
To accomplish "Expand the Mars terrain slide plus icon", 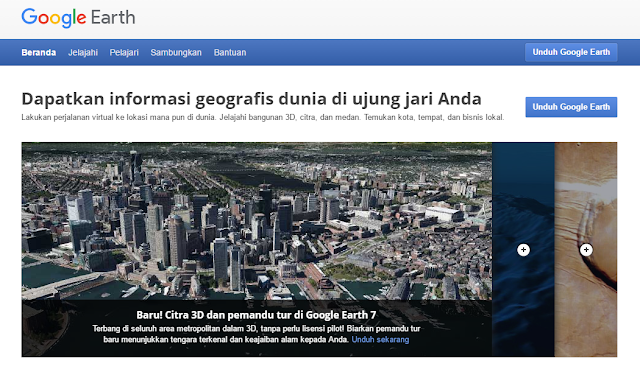I will (x=586, y=249).
